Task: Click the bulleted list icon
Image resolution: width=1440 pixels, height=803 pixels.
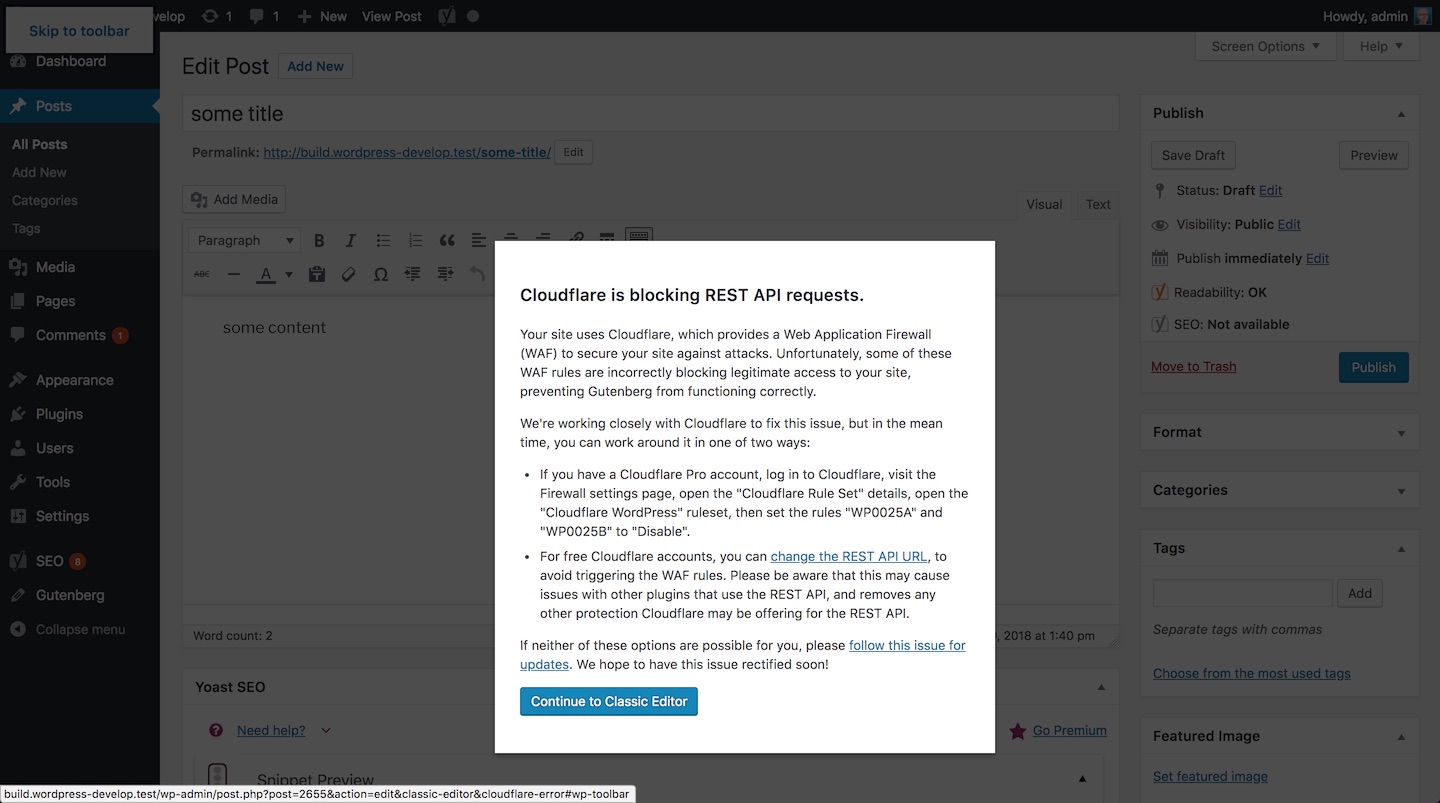Action: pos(383,240)
